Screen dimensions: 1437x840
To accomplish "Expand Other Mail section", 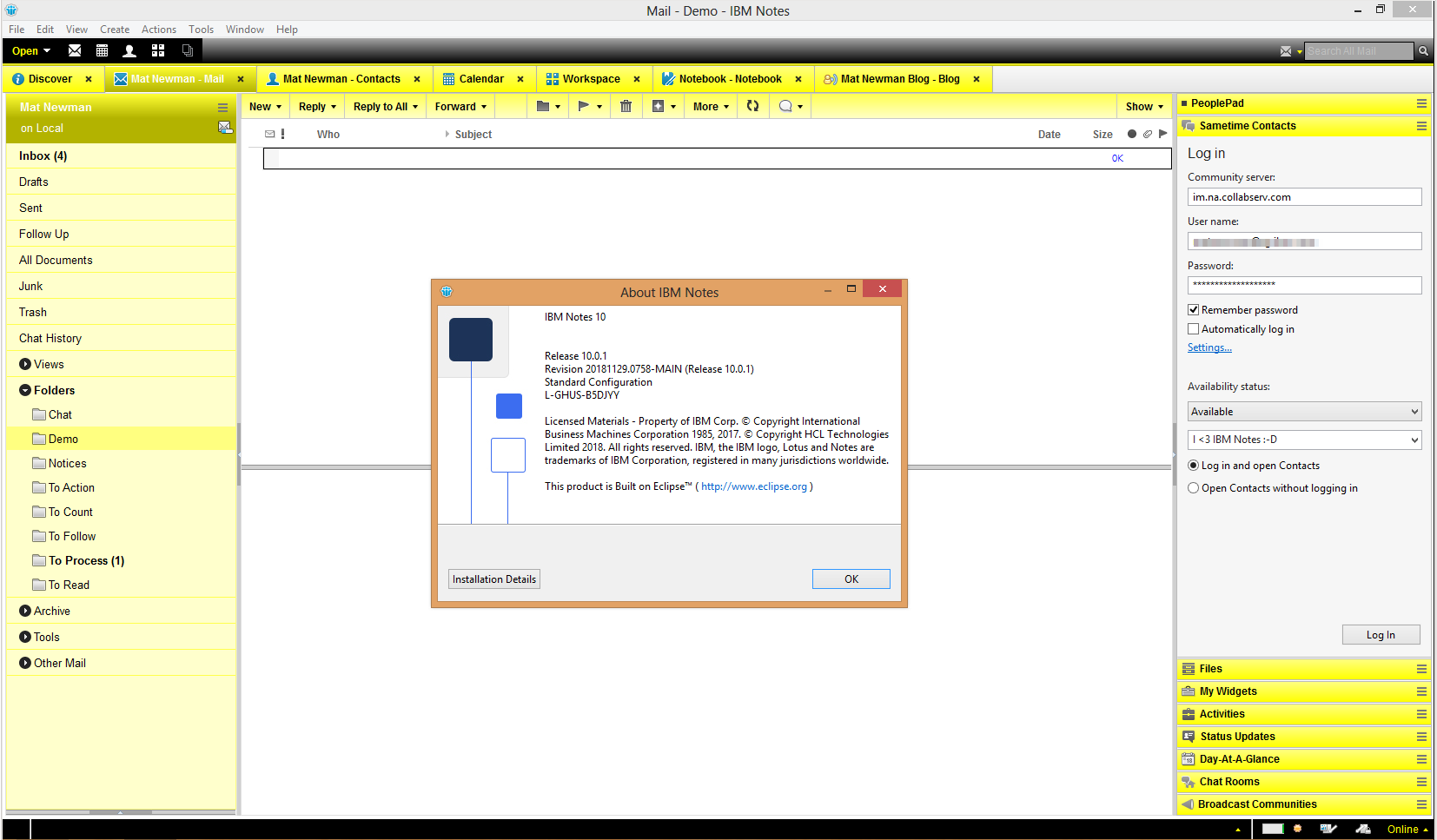I will pos(25,663).
